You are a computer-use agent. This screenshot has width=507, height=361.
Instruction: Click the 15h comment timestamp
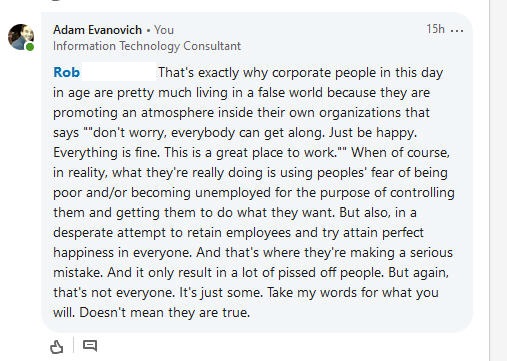[435, 29]
